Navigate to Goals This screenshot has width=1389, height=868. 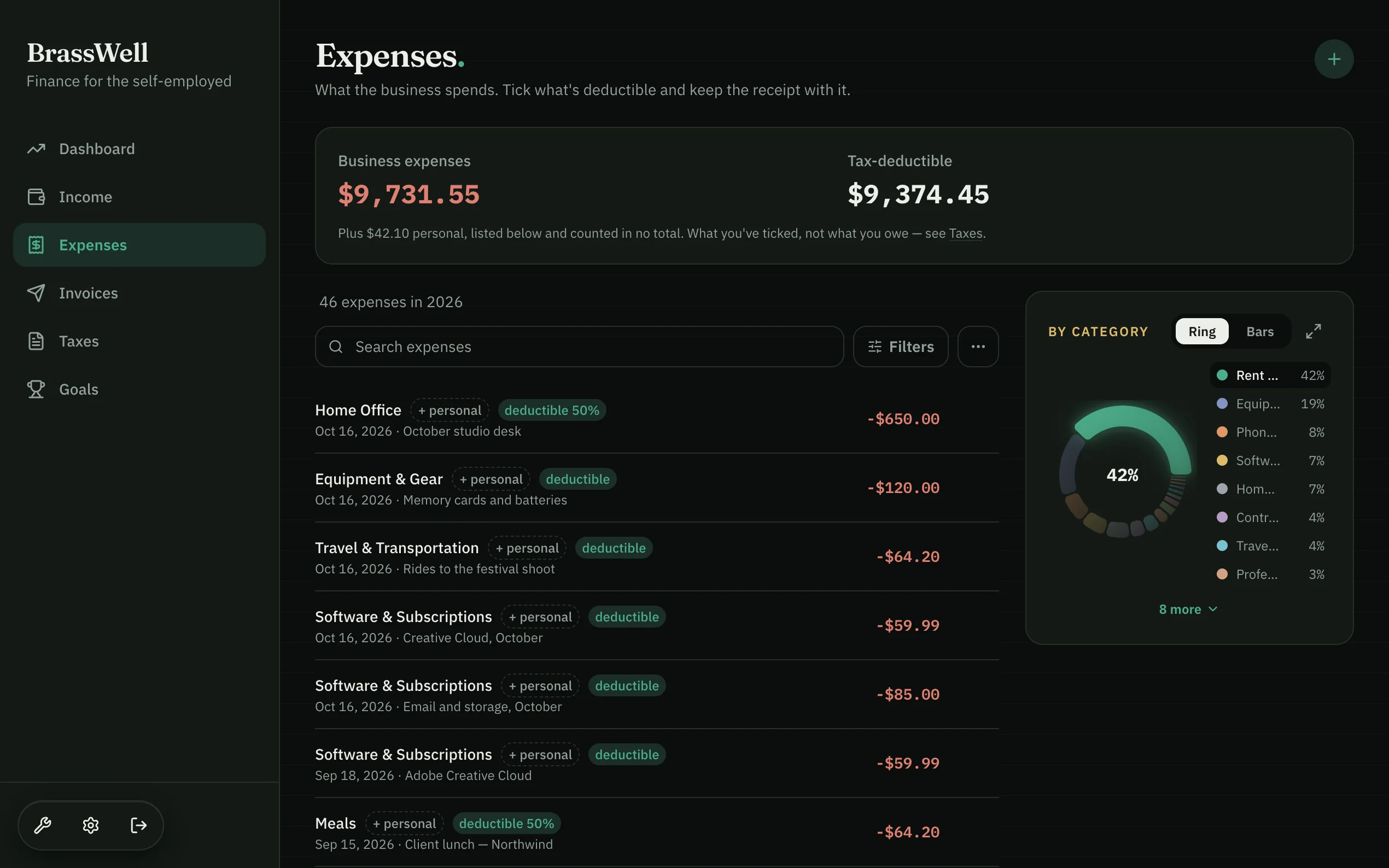tap(139, 389)
